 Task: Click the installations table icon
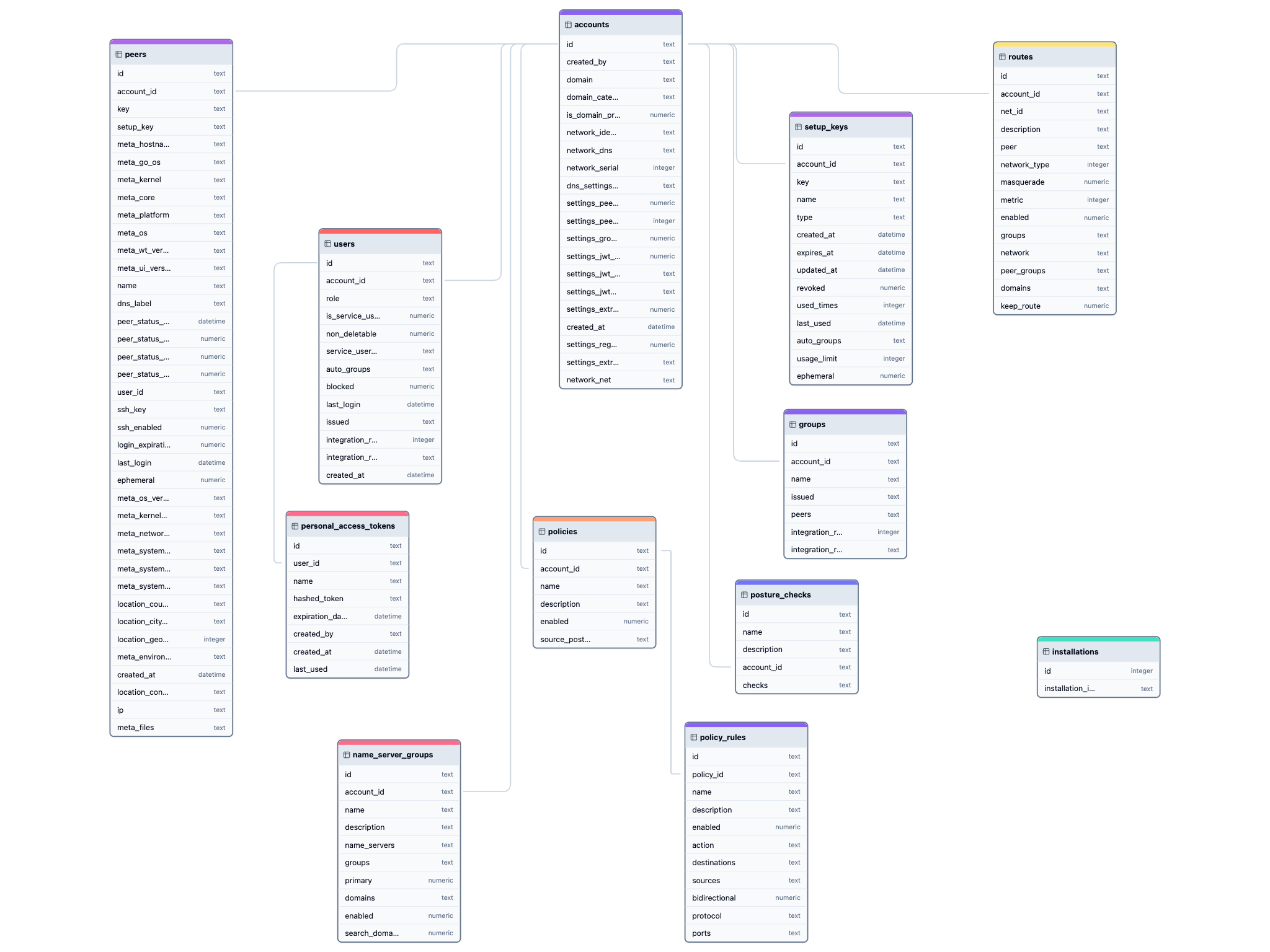pyautogui.click(x=1046, y=652)
